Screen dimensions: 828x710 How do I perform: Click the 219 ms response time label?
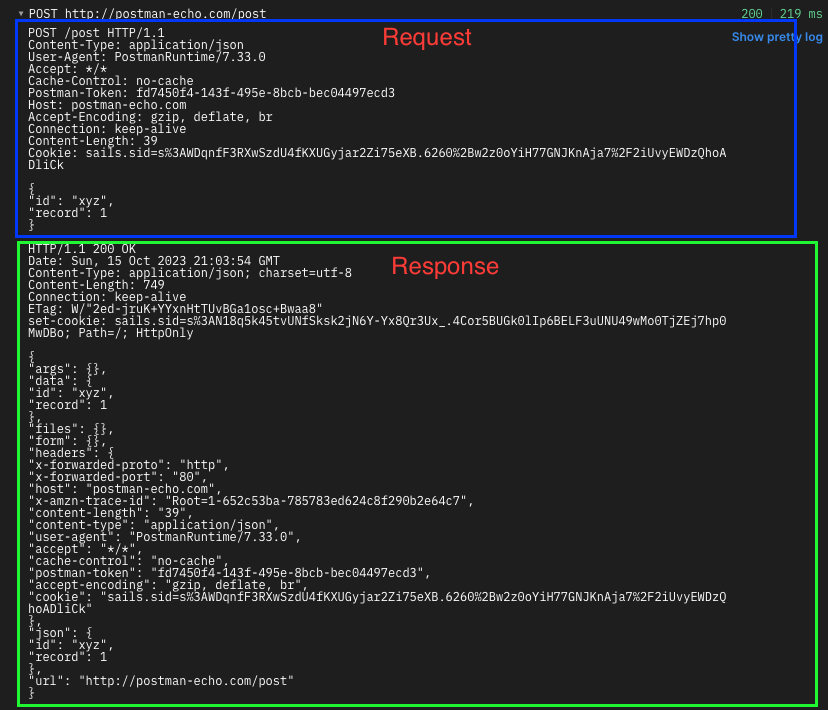pyautogui.click(x=801, y=14)
